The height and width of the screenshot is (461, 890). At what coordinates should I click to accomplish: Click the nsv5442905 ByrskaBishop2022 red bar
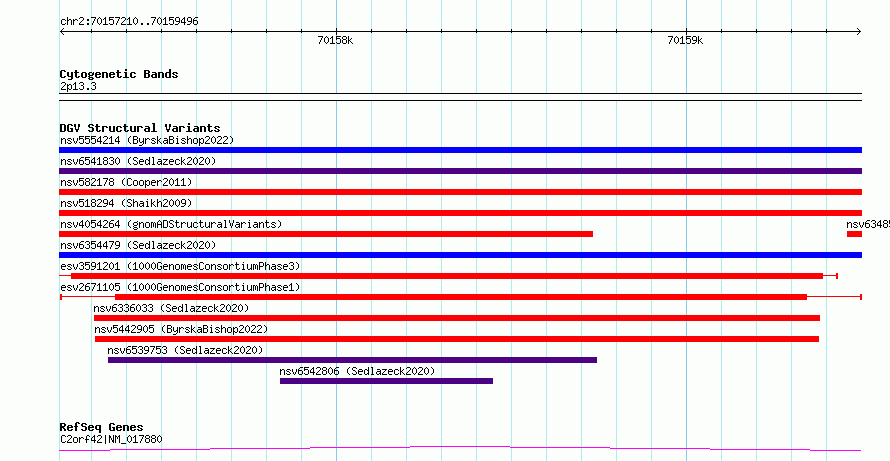coord(457,339)
